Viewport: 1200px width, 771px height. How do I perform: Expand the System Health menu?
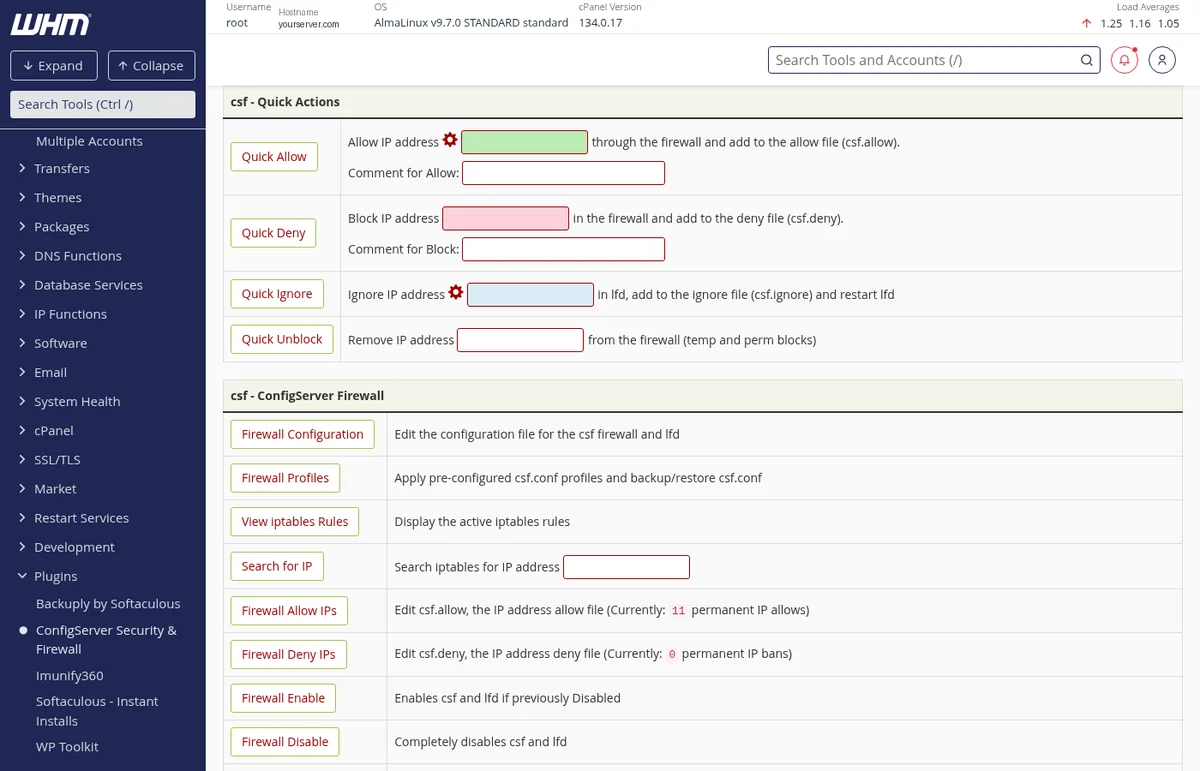(77, 401)
